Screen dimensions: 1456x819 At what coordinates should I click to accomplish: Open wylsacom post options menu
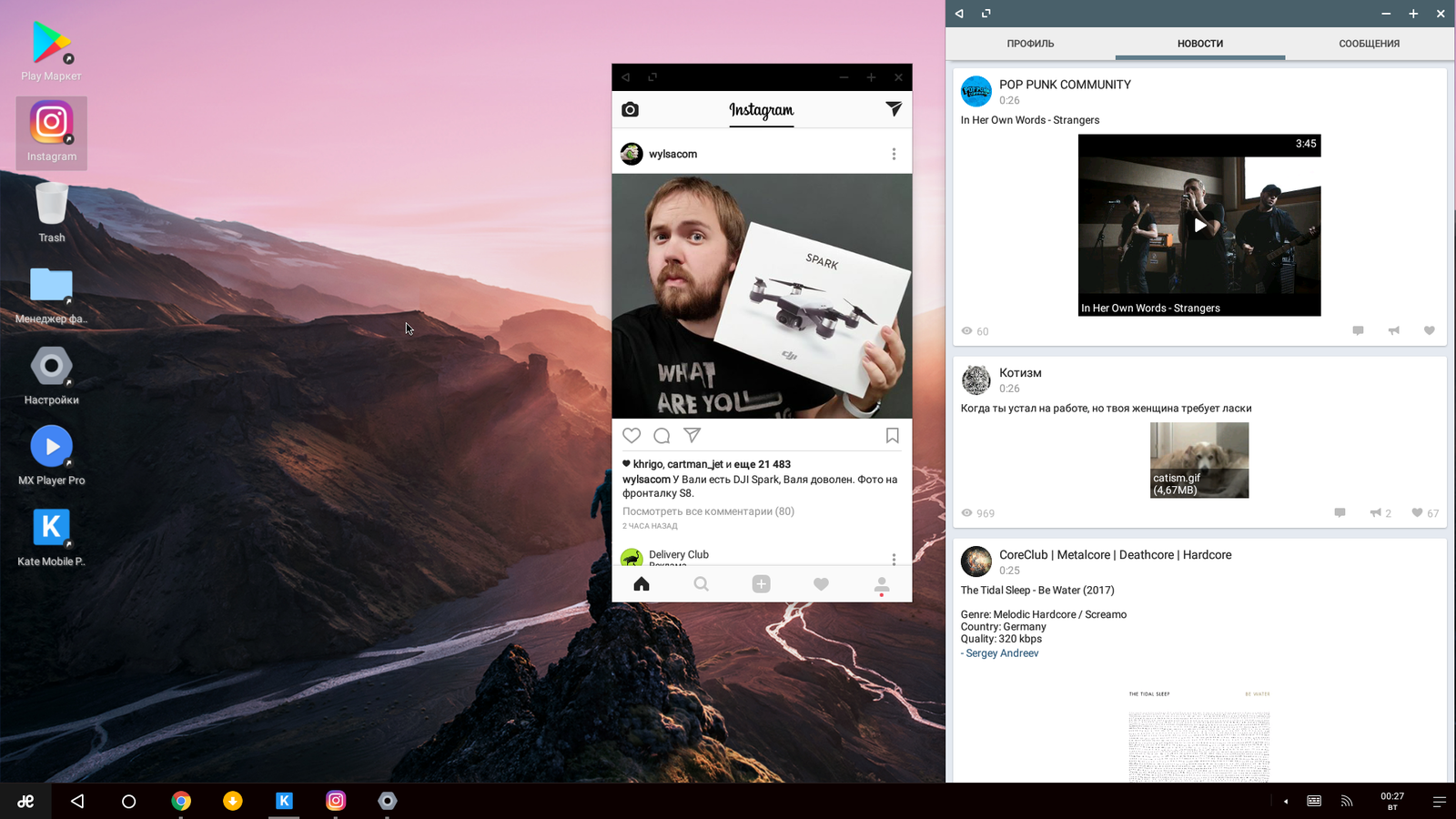click(x=894, y=154)
